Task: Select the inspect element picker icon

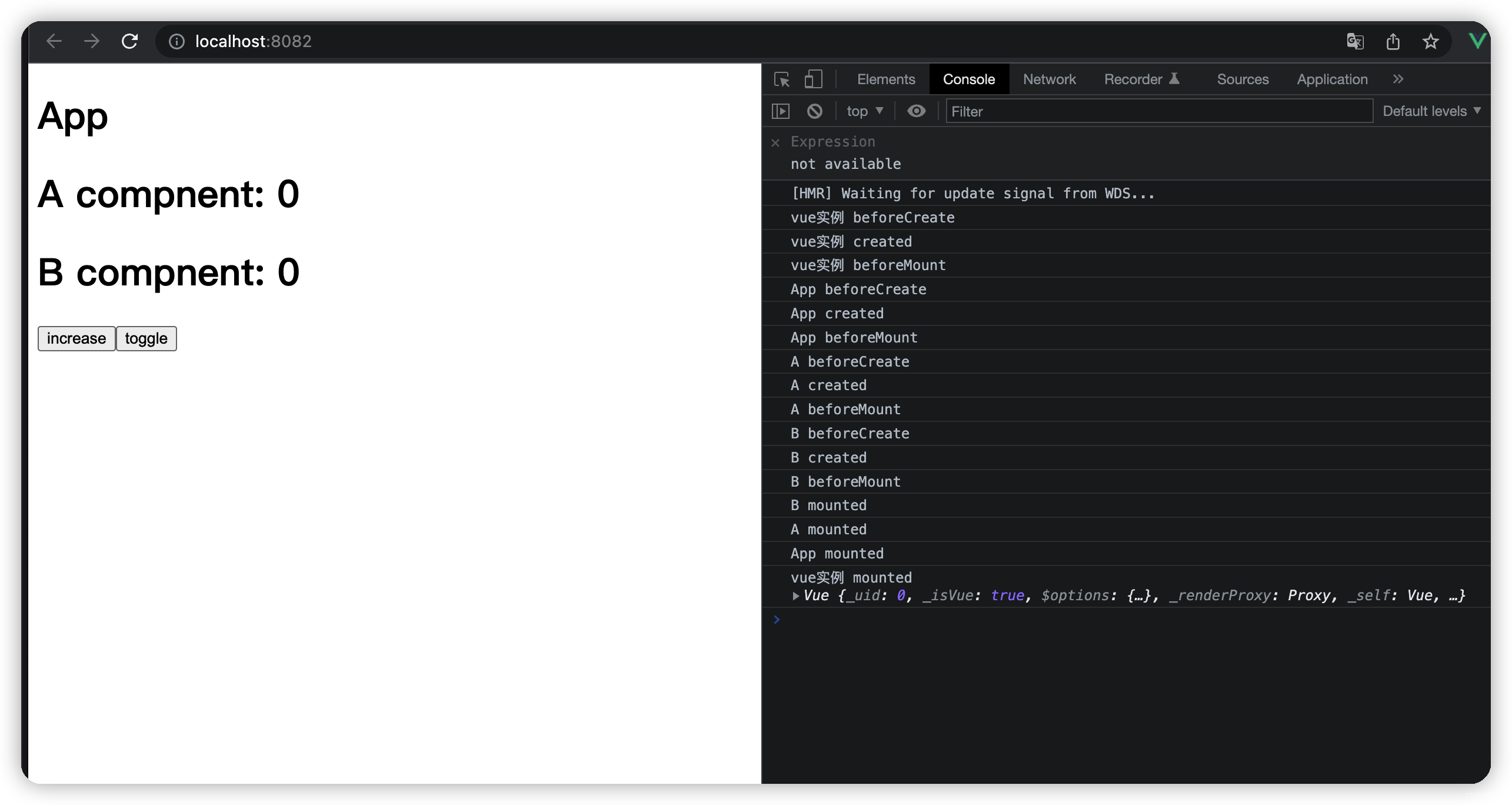Action: (x=781, y=79)
